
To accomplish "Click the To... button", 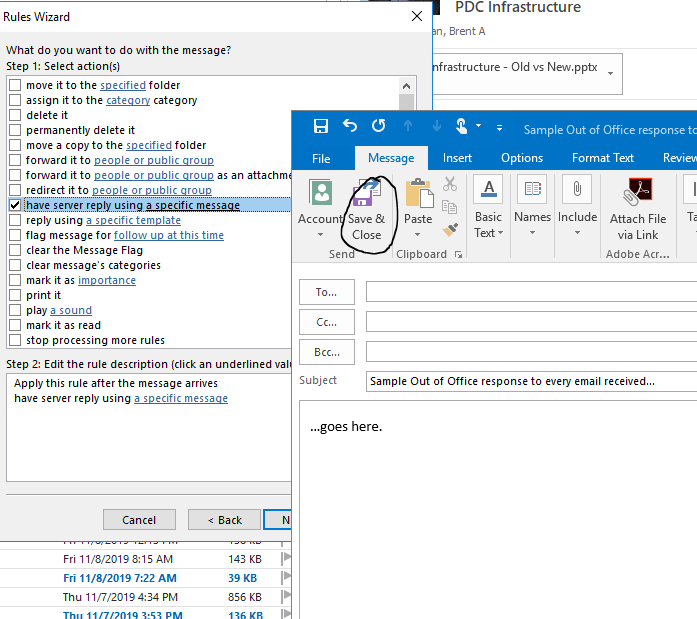I will tap(327, 292).
